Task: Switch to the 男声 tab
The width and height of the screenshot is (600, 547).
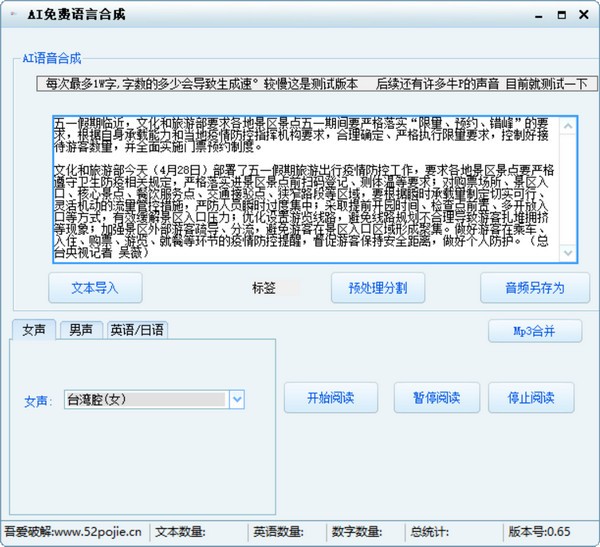Action: (81, 330)
